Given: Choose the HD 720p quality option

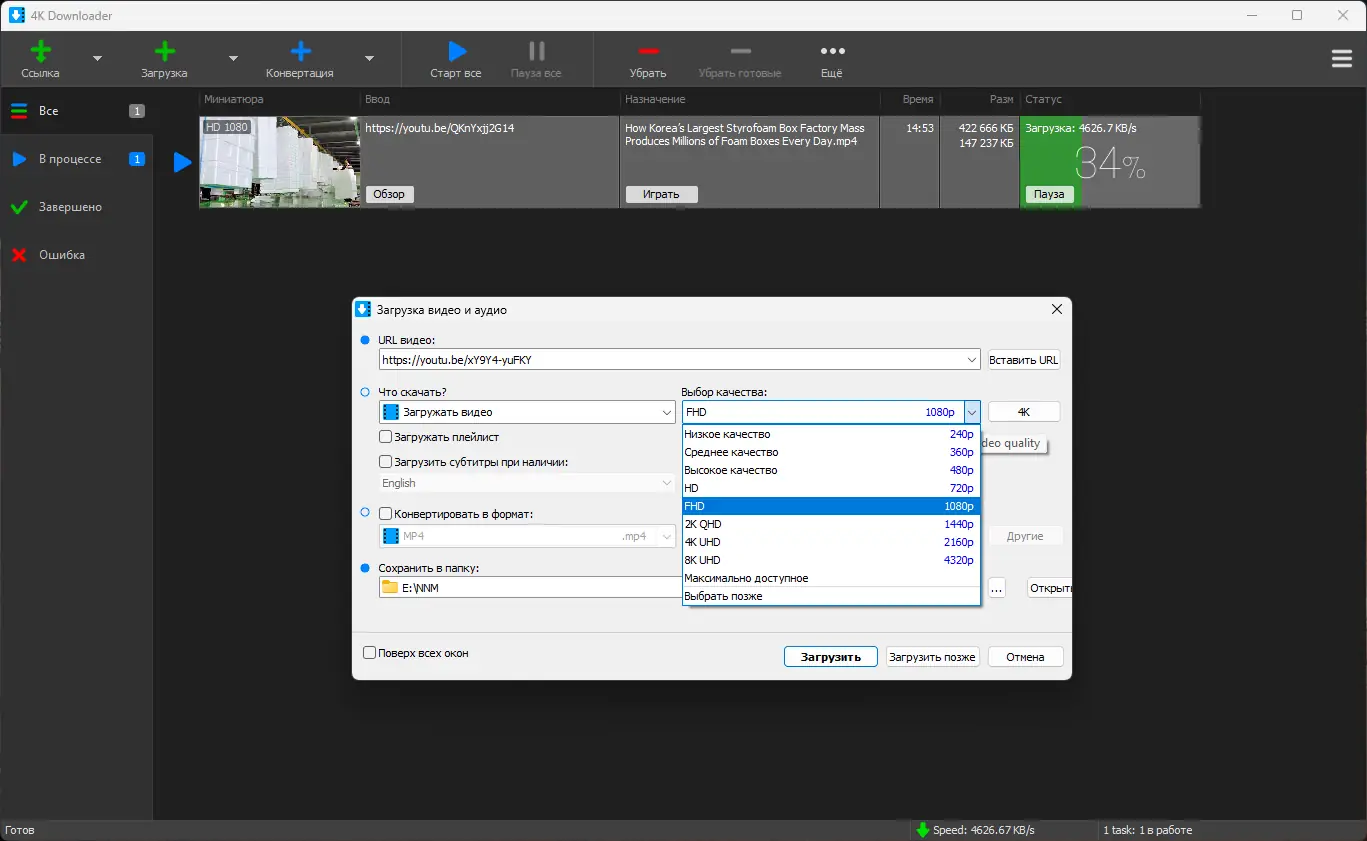Looking at the screenshot, I should pos(830,488).
